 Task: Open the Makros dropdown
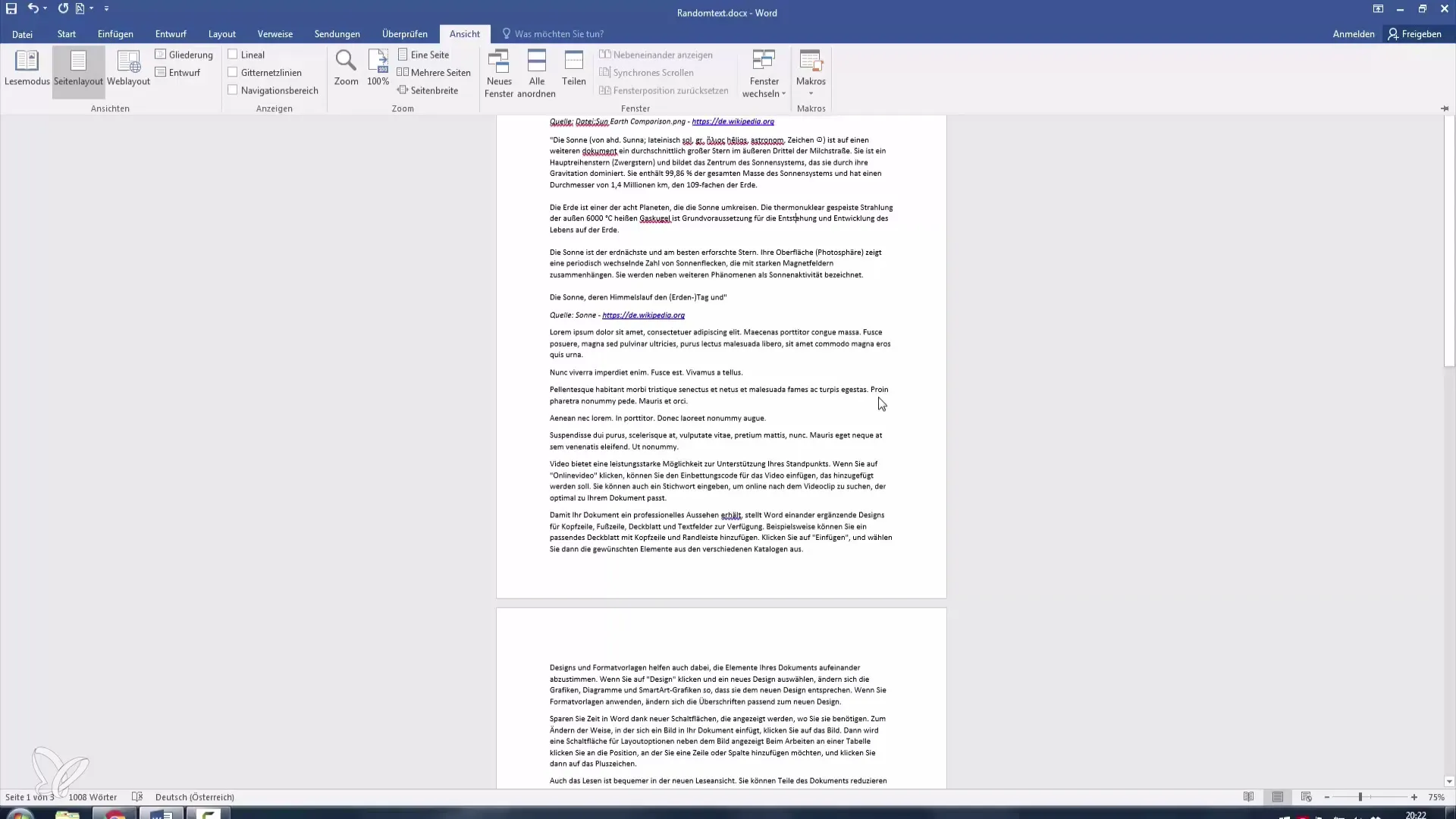pos(811,74)
